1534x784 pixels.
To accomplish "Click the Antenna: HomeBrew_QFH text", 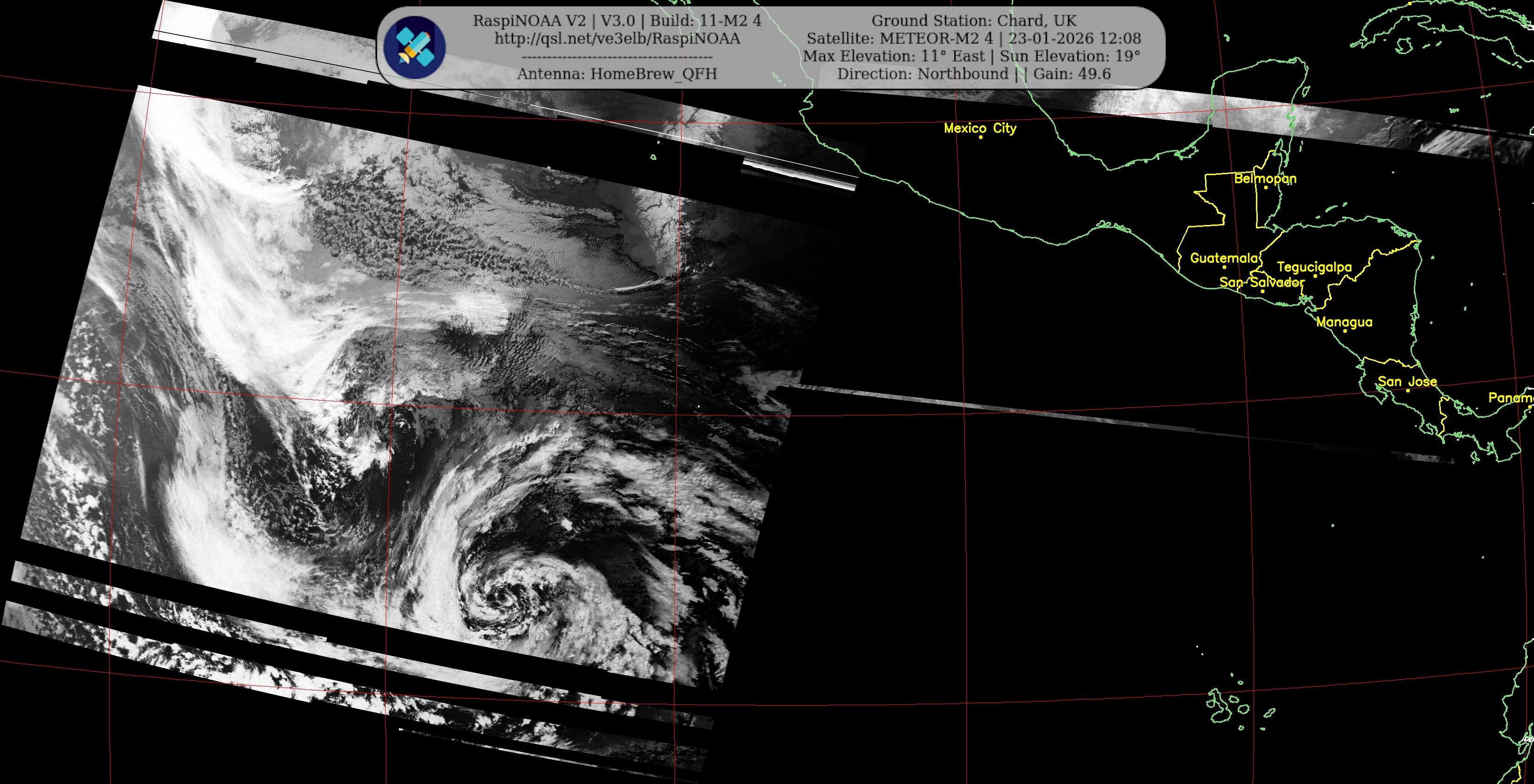I will pos(617,74).
